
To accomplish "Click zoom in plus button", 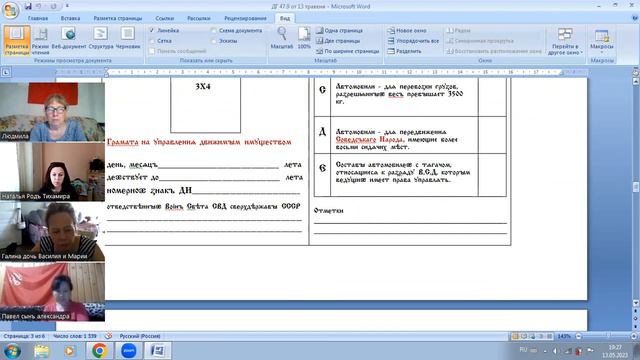I will (634, 336).
